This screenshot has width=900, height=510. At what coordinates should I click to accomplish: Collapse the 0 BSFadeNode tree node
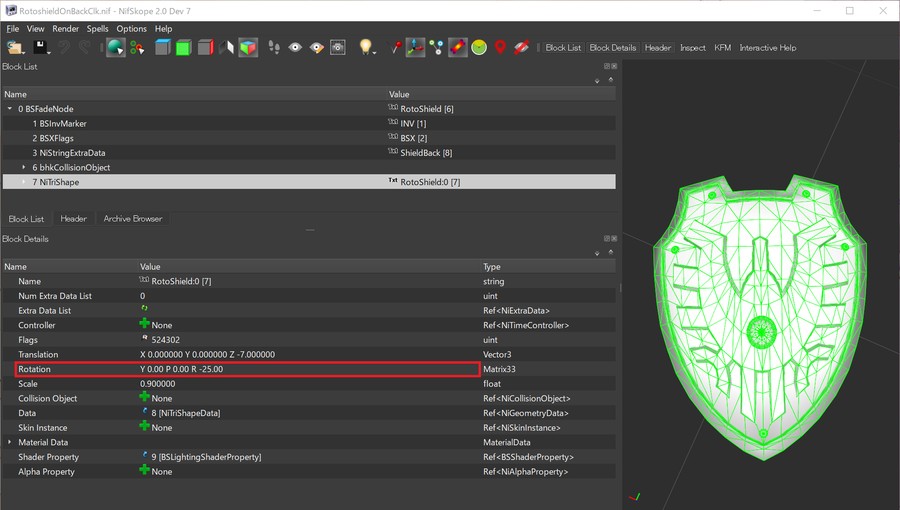[9, 109]
